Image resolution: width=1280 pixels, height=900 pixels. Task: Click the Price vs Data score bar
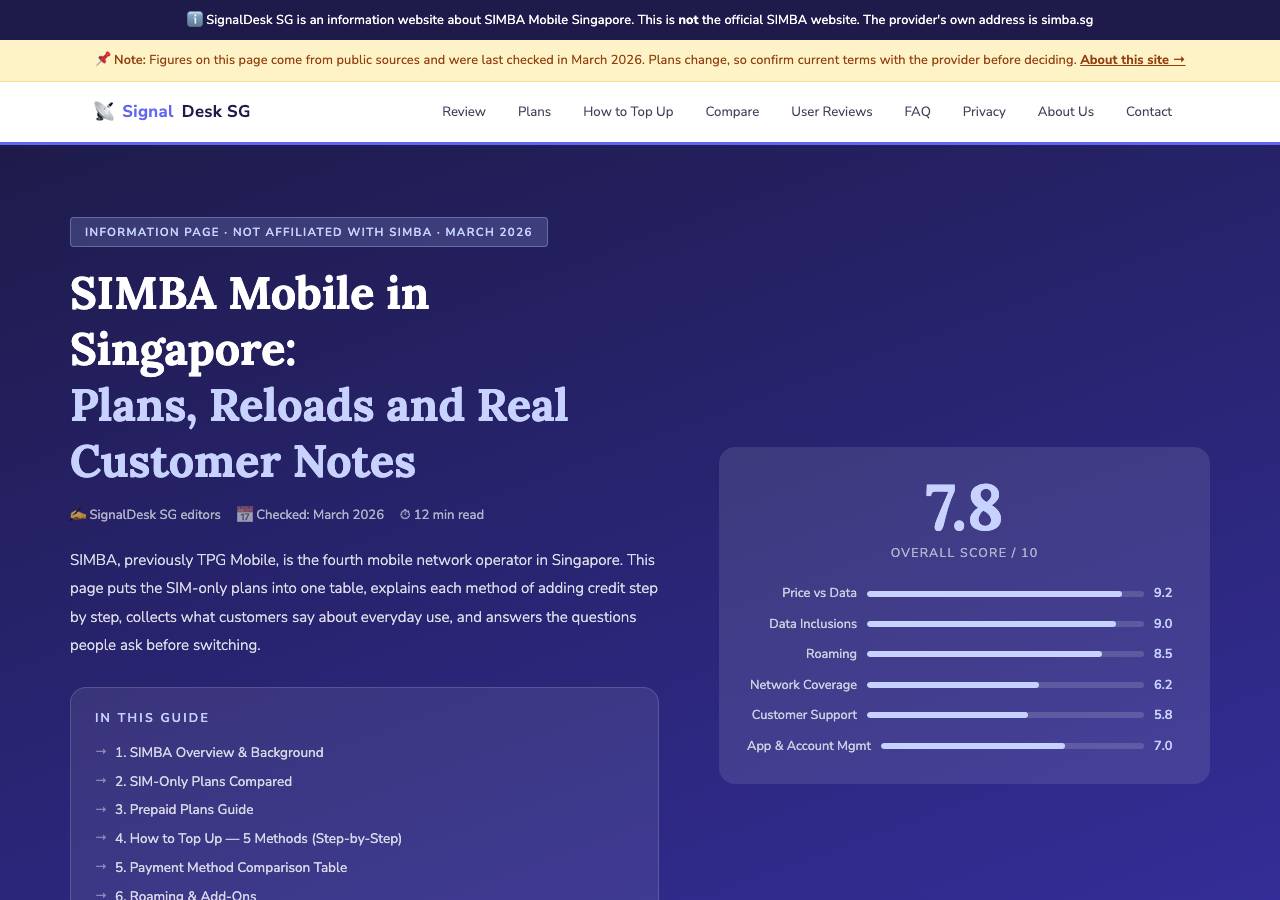click(x=1005, y=593)
